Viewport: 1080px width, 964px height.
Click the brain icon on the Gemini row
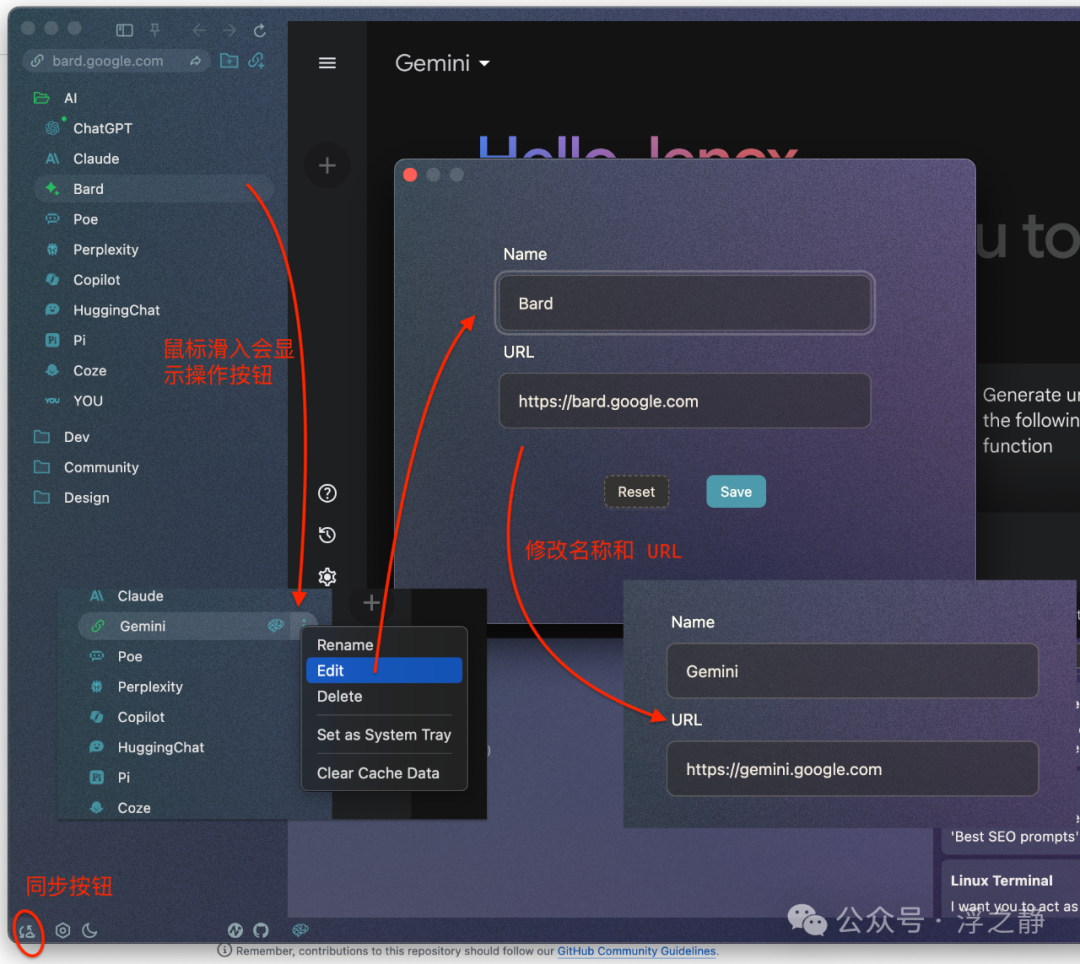coord(276,625)
